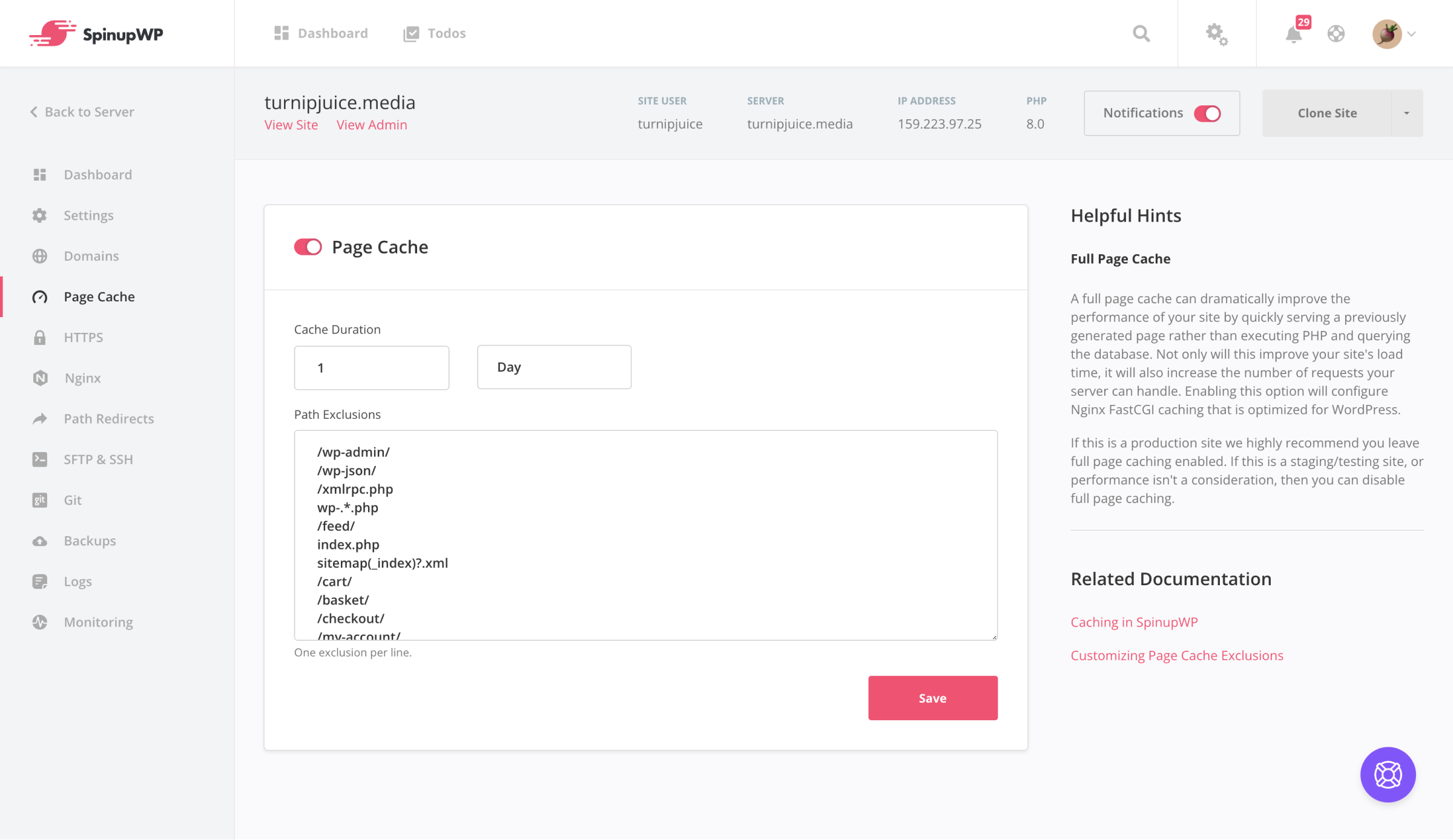
Task: Go to HTTPS in the sidebar
Action: [x=84, y=337]
